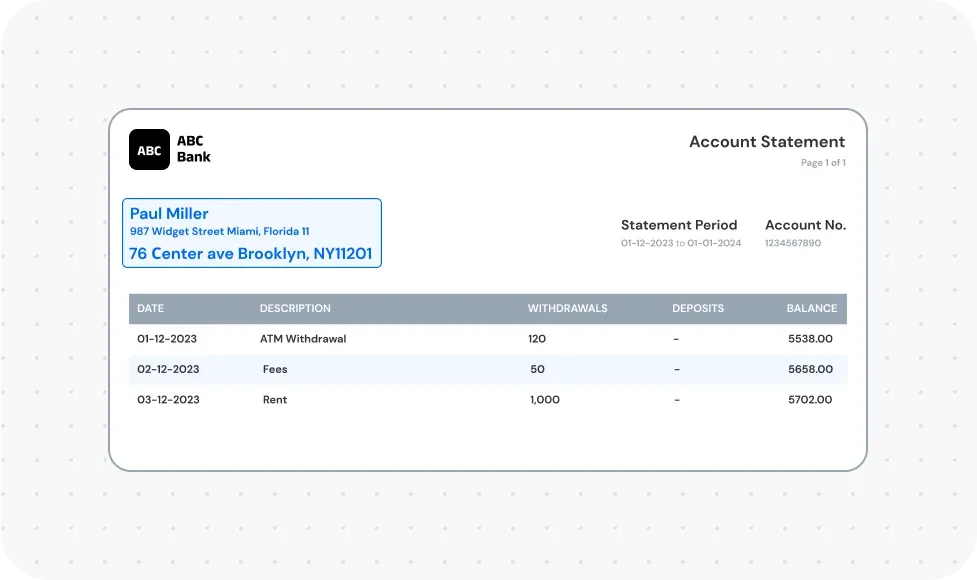The width and height of the screenshot is (977, 580).
Task: Click the BALANCE column header
Action: pos(811,309)
